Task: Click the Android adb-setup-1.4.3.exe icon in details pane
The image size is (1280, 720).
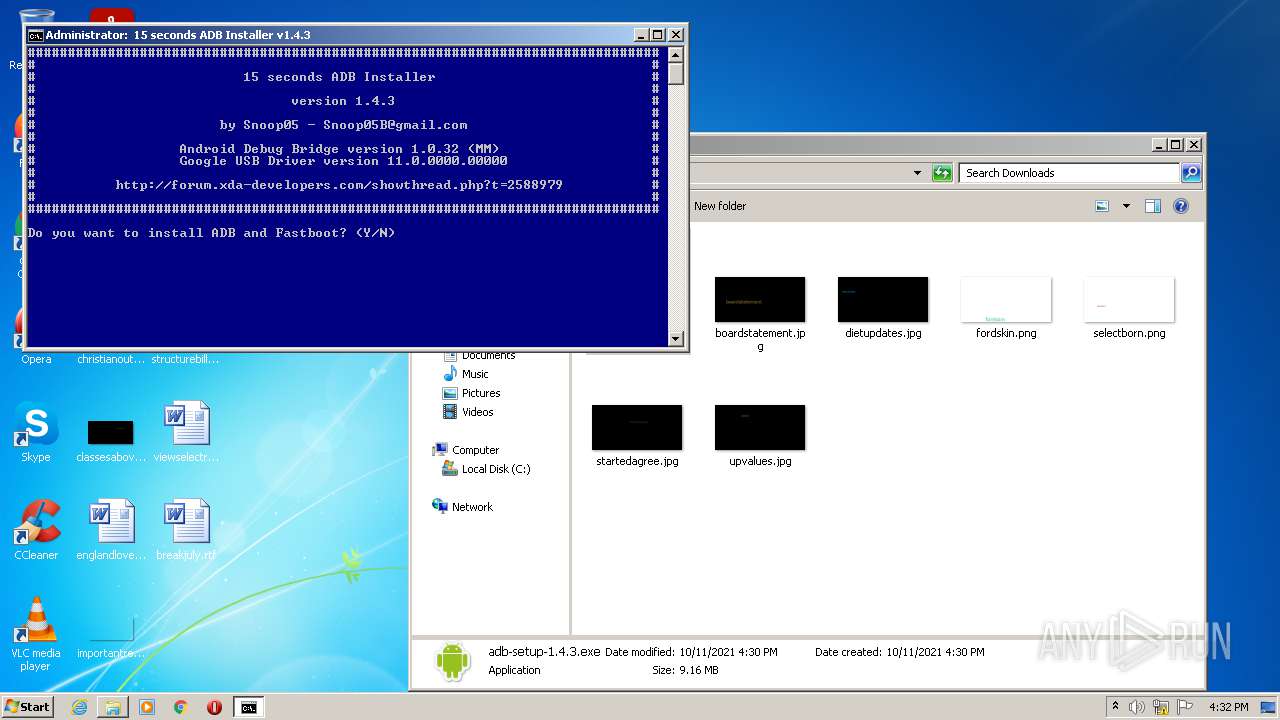Action: [453, 661]
